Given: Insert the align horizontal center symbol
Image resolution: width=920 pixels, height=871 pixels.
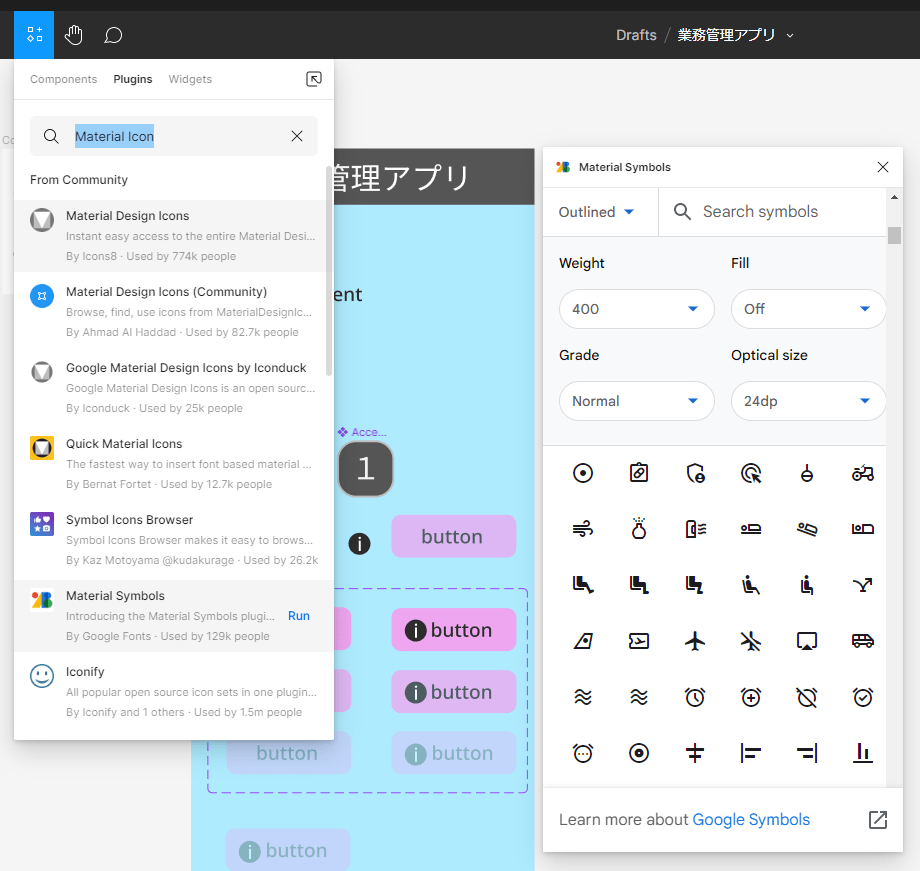Looking at the screenshot, I should tap(695, 753).
